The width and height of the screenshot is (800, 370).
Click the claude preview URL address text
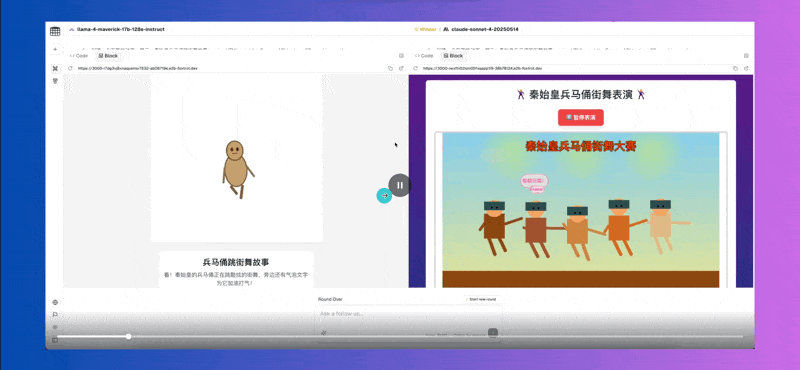(482, 68)
